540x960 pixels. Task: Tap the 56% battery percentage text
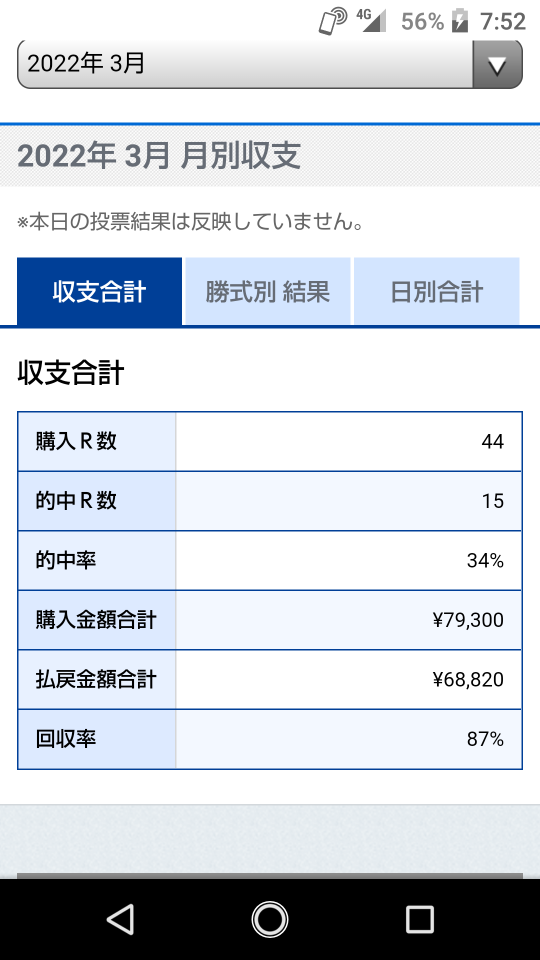[x=422, y=22]
